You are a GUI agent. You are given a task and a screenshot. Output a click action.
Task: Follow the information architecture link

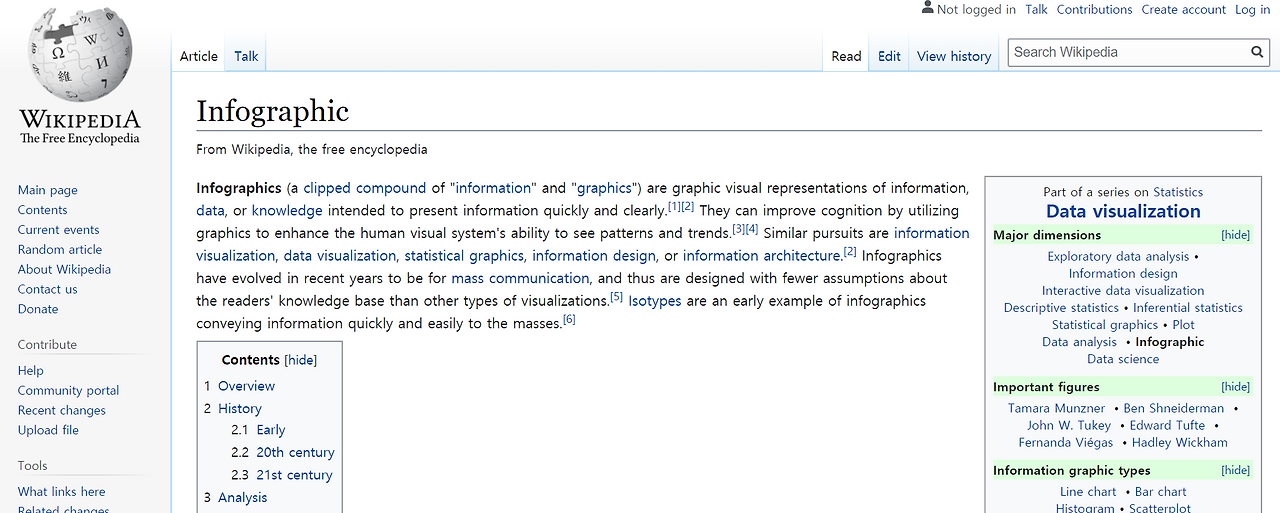tap(761, 256)
